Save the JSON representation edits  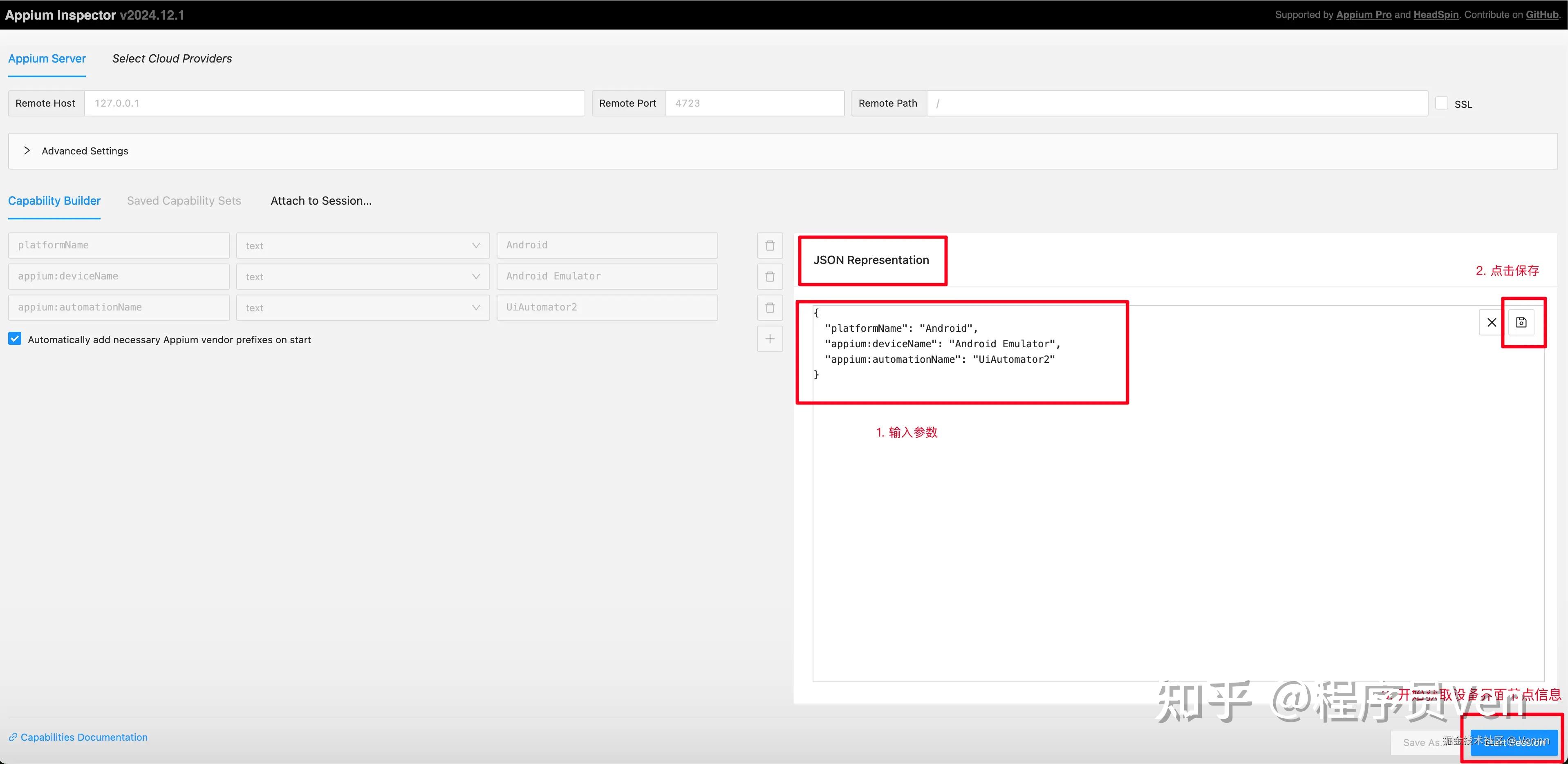[x=1521, y=322]
